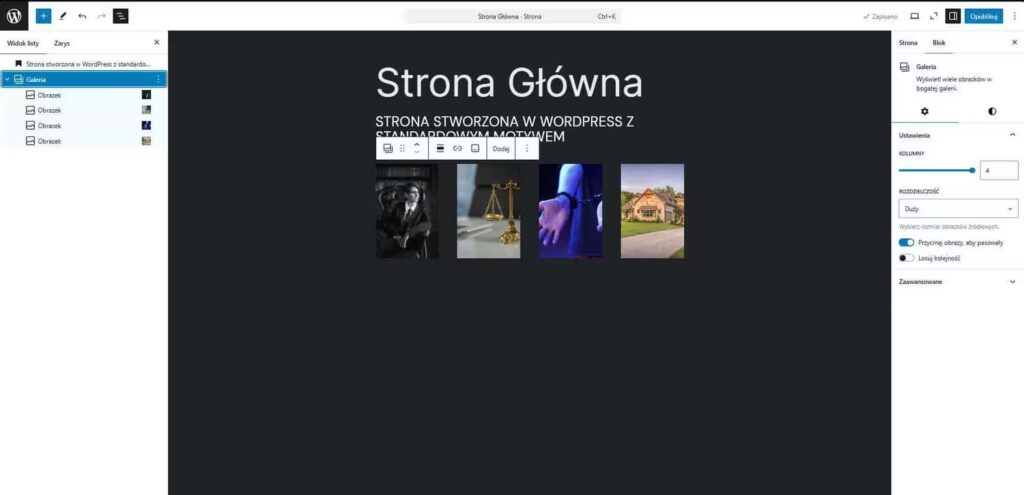Select the Galeria row in list view

[x=84, y=79]
